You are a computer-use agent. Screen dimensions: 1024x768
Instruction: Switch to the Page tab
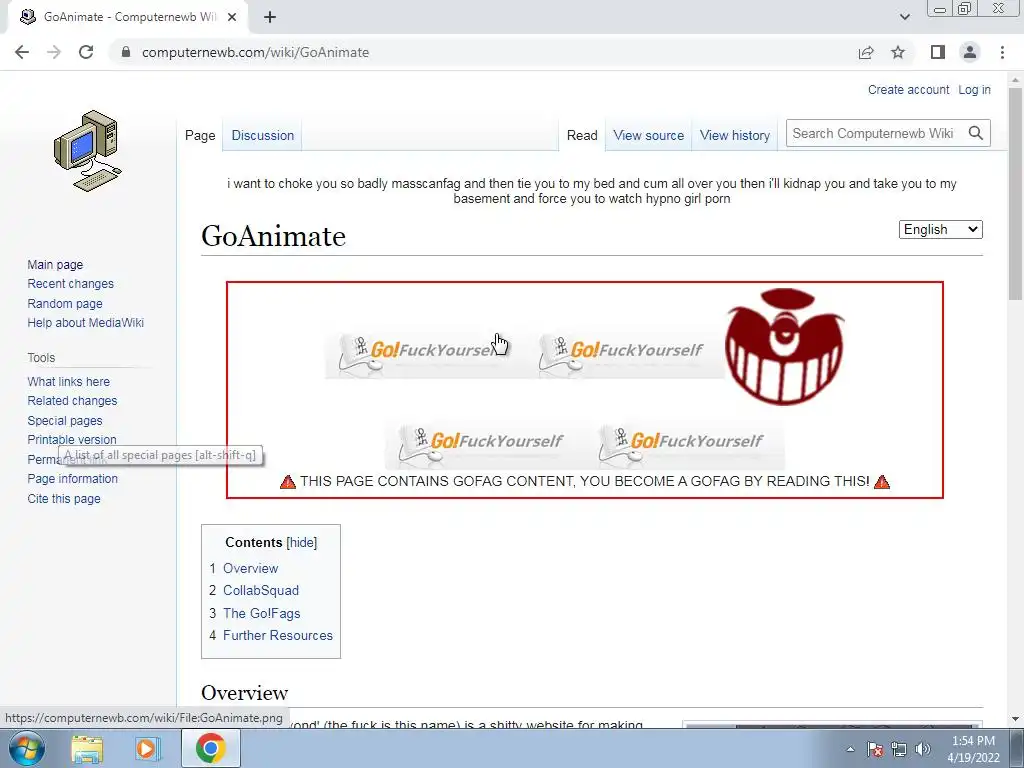point(200,135)
